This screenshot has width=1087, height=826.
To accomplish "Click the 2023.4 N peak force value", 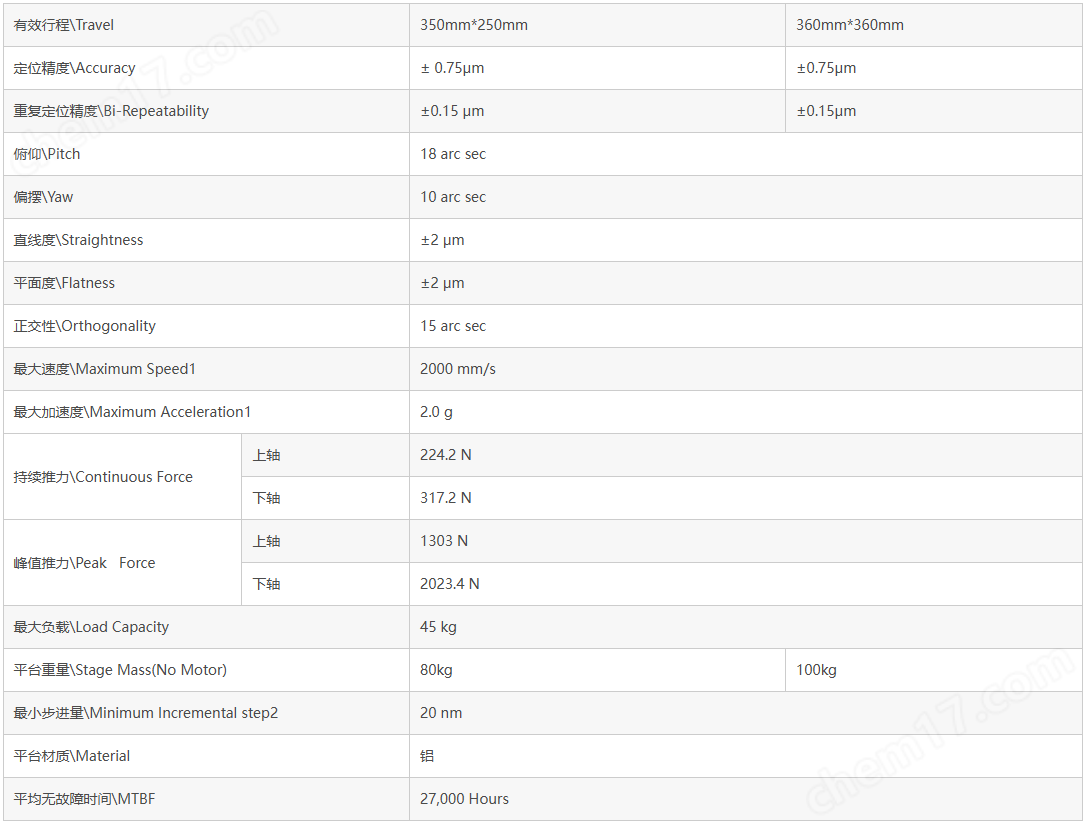I will (x=449, y=583).
